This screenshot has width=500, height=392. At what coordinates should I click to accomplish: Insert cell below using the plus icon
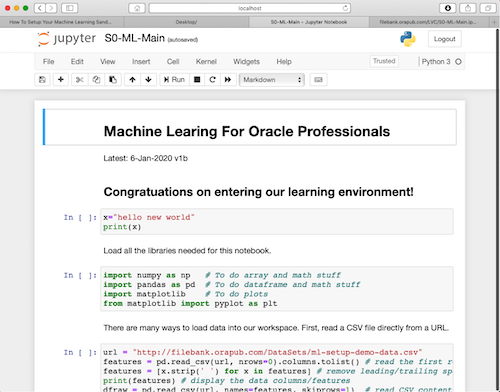tap(61, 80)
